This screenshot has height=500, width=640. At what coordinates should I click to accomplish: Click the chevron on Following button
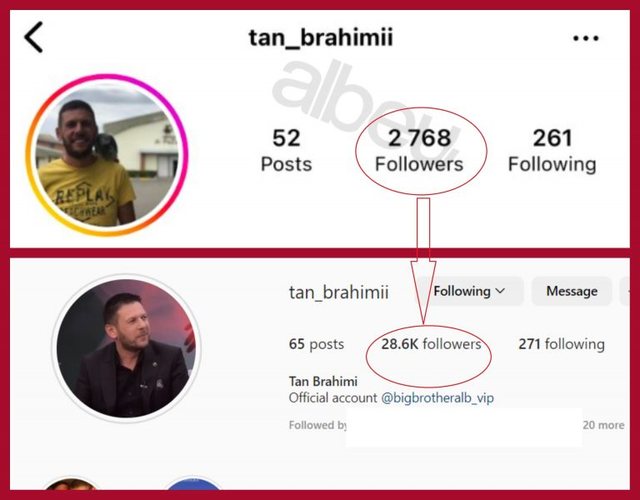point(500,291)
